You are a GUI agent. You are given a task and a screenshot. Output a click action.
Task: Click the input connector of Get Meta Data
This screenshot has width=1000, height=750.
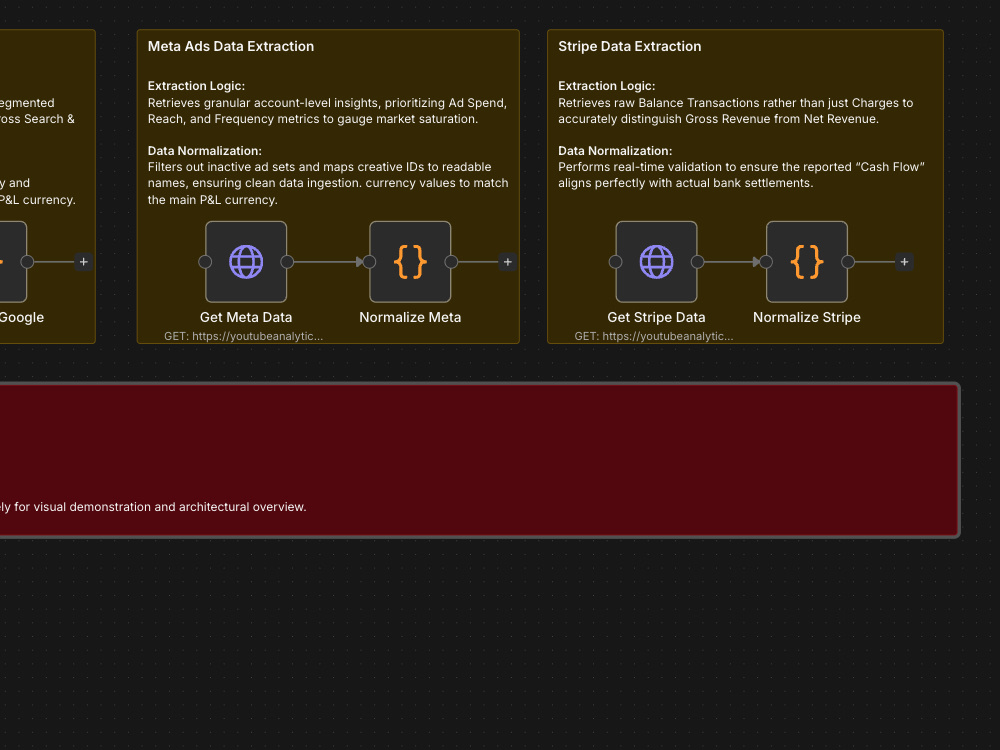[205, 261]
